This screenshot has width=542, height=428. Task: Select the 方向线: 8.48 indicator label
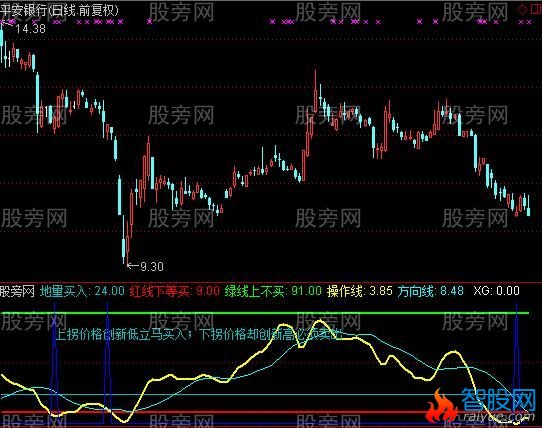click(x=430, y=291)
